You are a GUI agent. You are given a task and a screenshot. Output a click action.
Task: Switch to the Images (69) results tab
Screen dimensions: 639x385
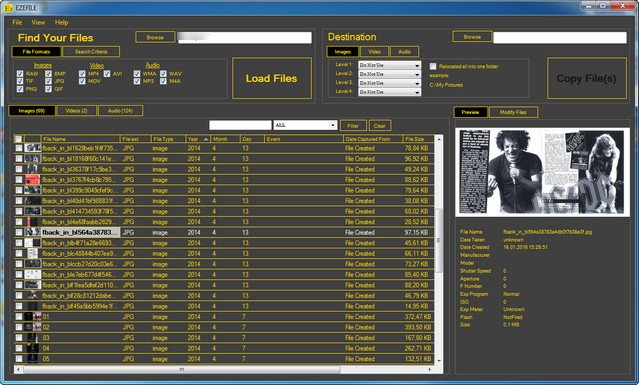pos(32,111)
